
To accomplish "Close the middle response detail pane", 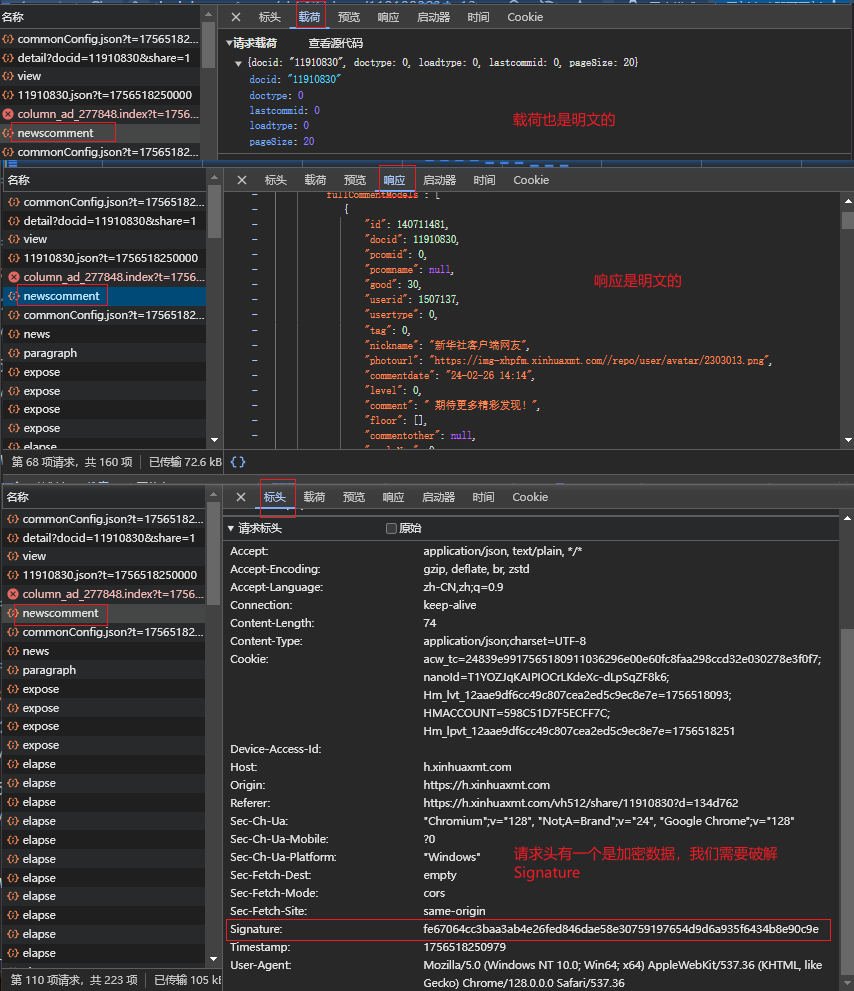I will tap(241, 180).
